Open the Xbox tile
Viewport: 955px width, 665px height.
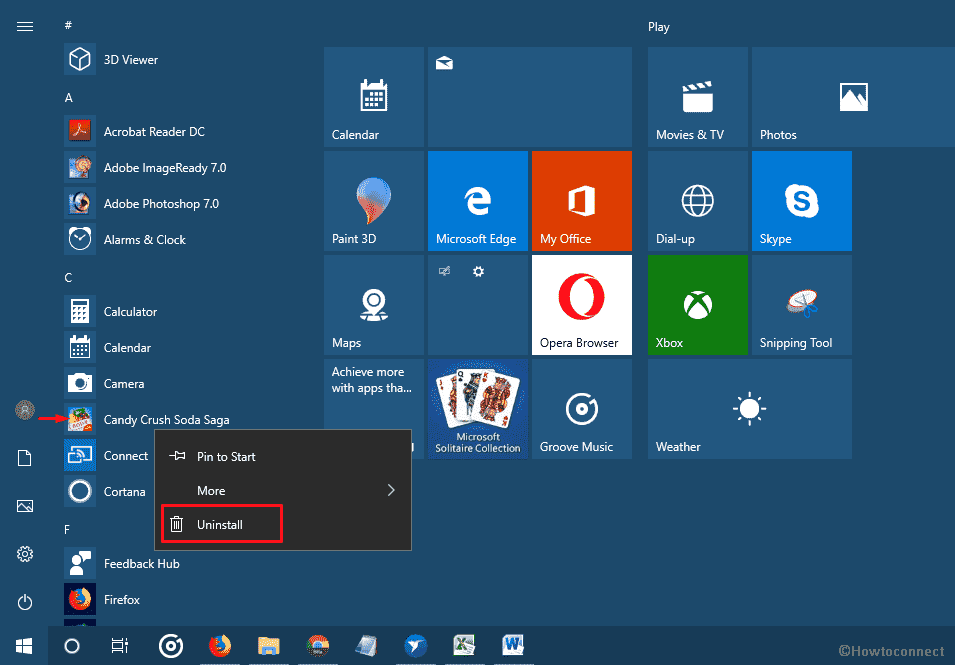[698, 305]
